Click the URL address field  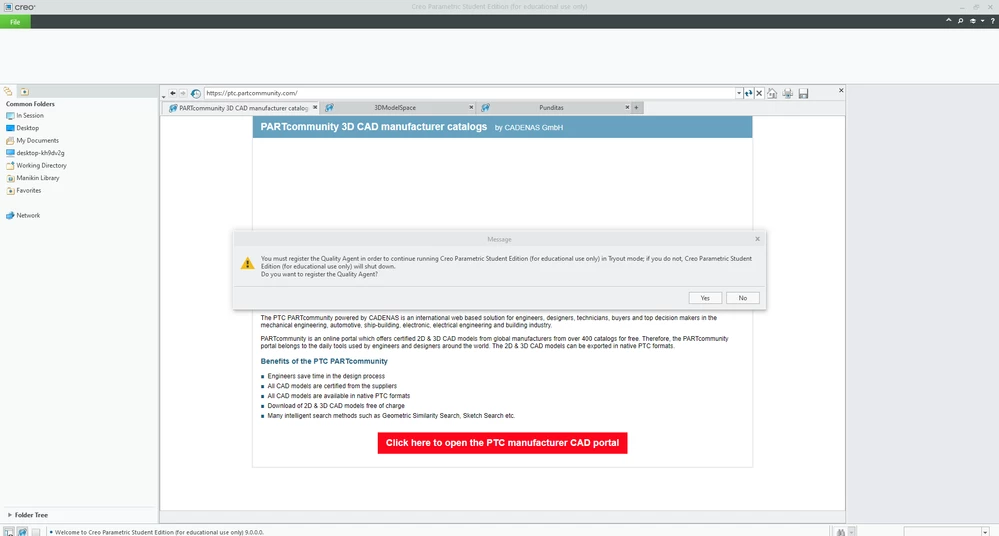click(x=470, y=93)
